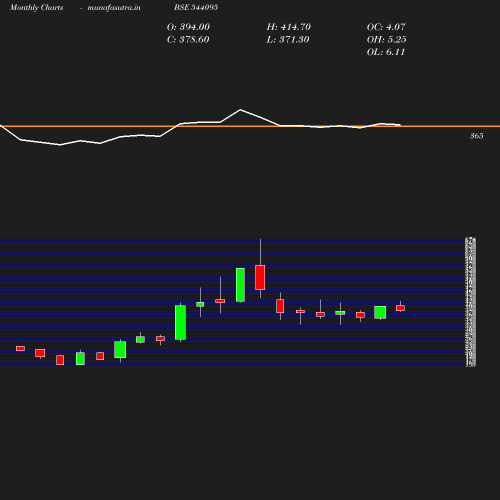This screenshot has height=500, width=500.
Task: Click the first red candlestick on the left
Action: coord(20,348)
